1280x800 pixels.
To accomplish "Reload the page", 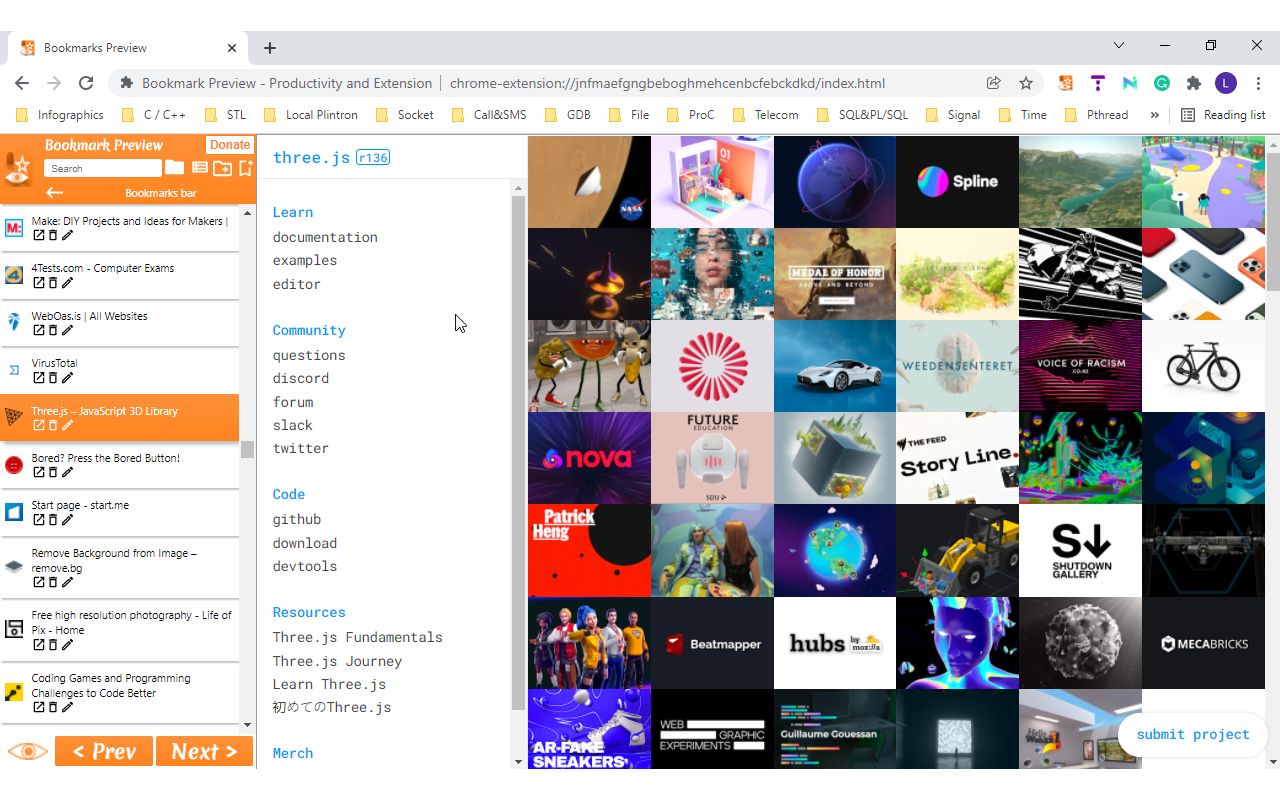I will (86, 83).
